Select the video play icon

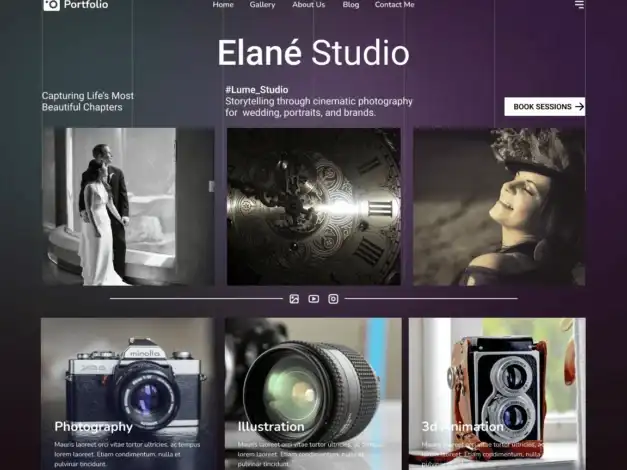(314, 299)
